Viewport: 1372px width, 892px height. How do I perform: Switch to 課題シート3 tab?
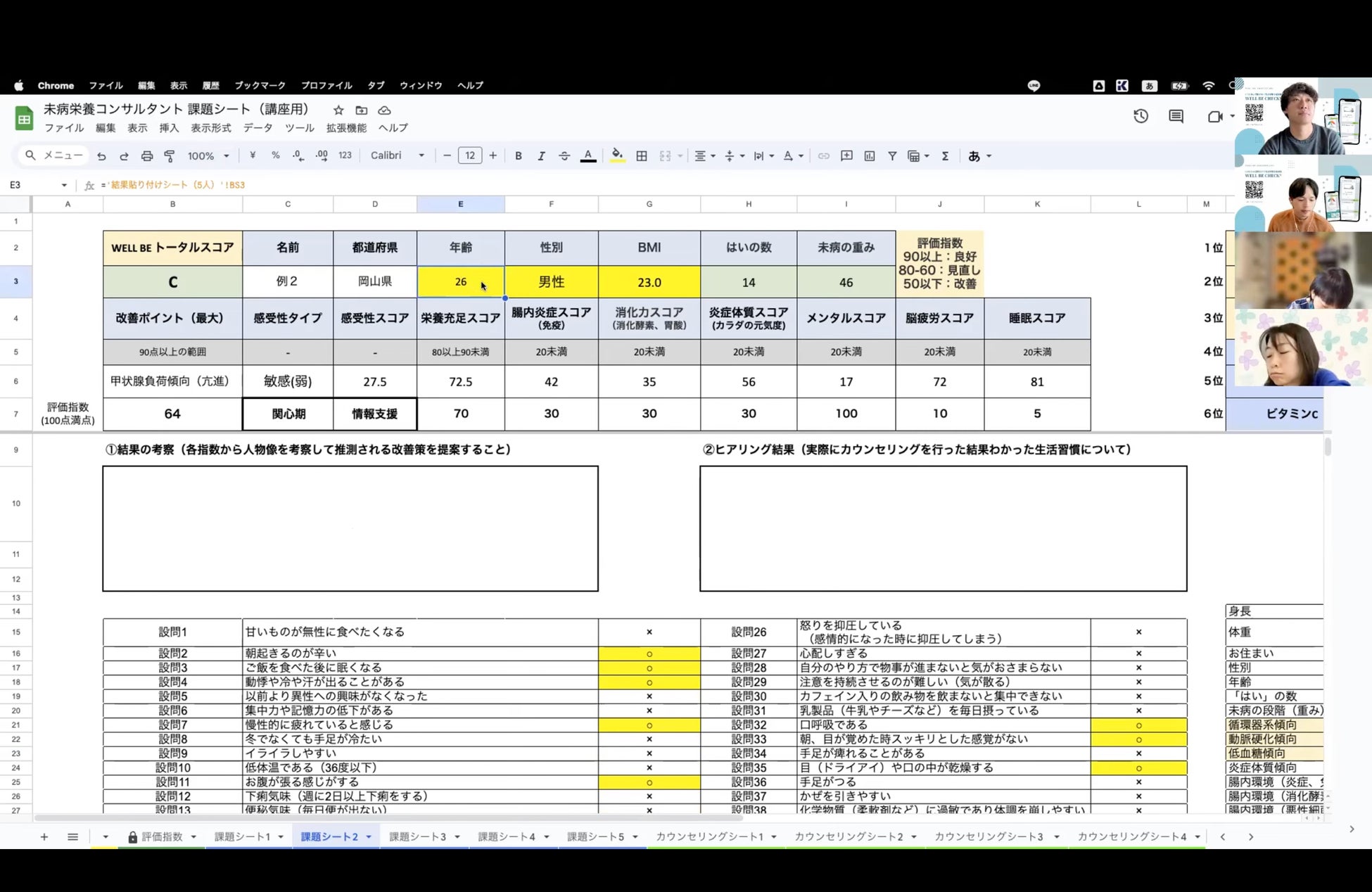pos(417,837)
